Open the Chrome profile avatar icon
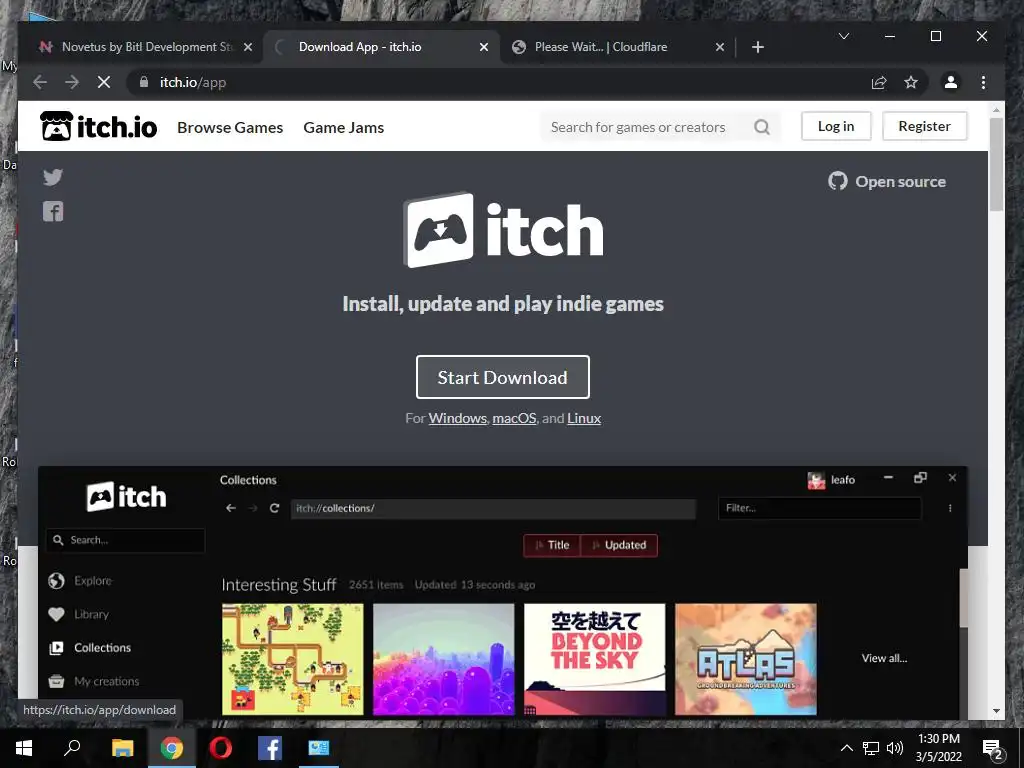The height and width of the screenshot is (768, 1024). (x=951, y=82)
